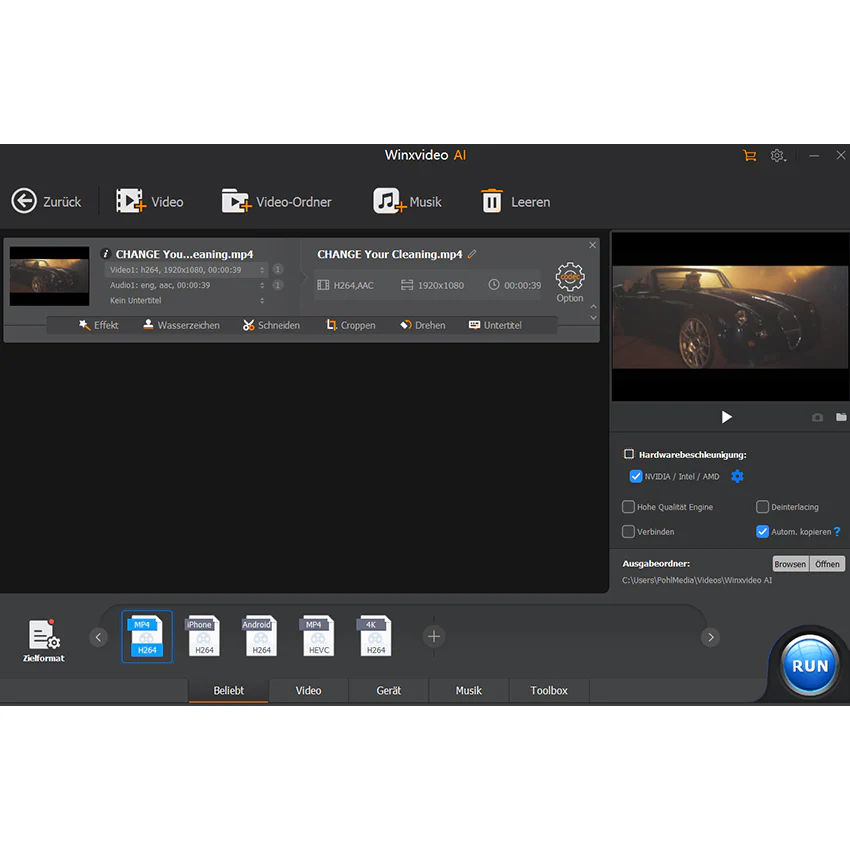
Task: Open hardware acceleration blue gear settings
Action: tap(737, 476)
